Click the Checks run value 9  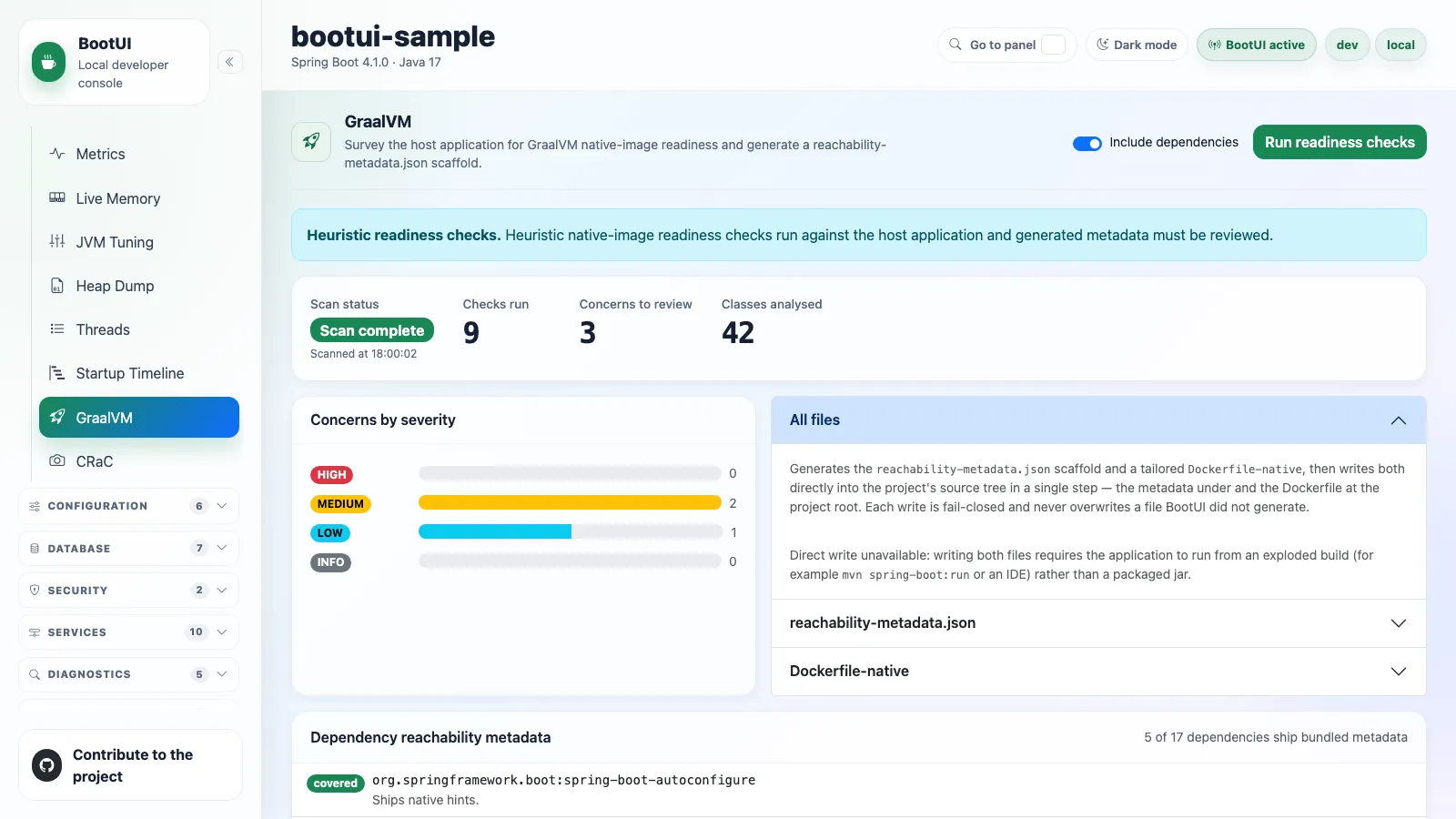tap(470, 333)
